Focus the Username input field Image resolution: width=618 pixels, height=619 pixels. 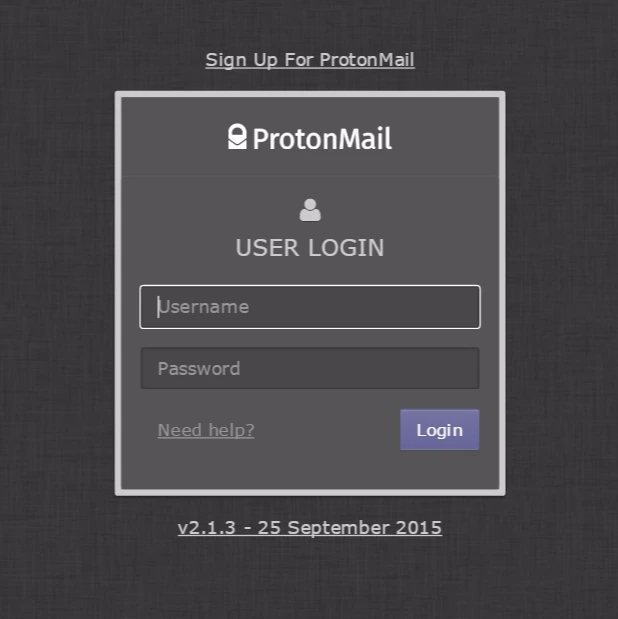point(310,307)
